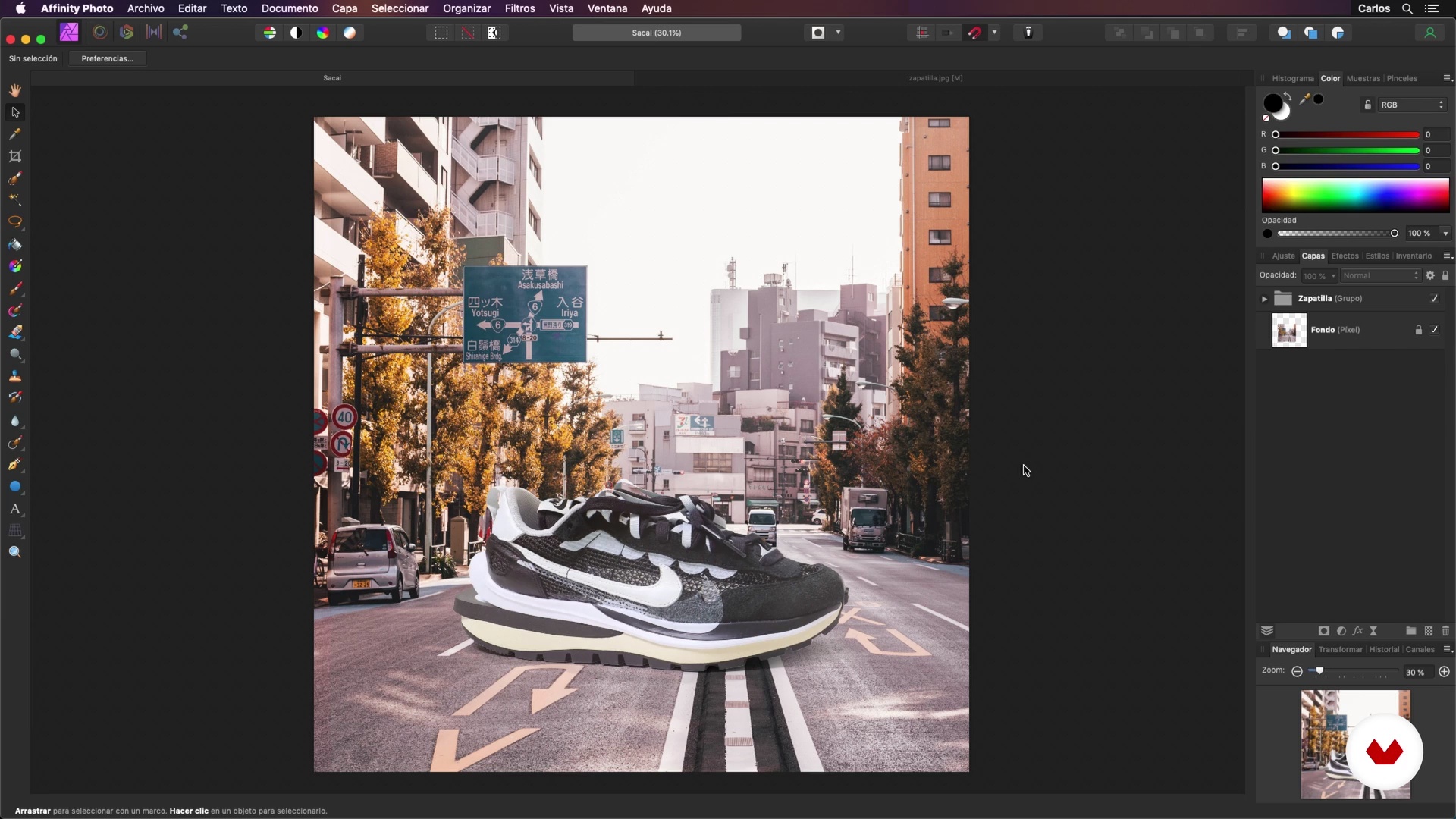Select the Mesh Warp tool
This screenshot has height=819, width=1456.
[15, 531]
